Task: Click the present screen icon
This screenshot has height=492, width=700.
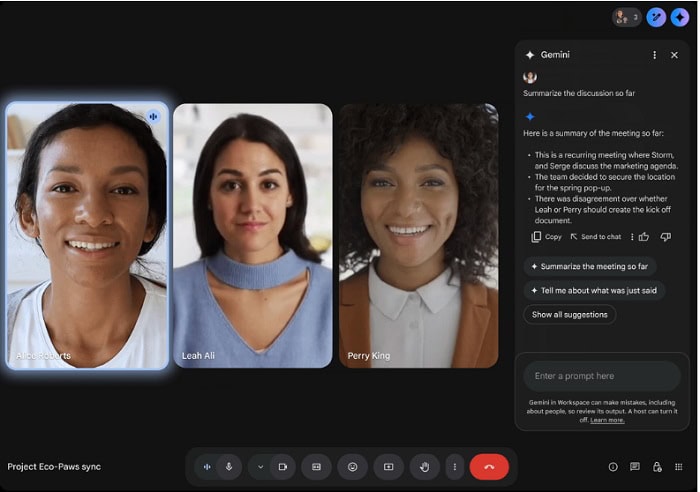Action: click(x=388, y=467)
